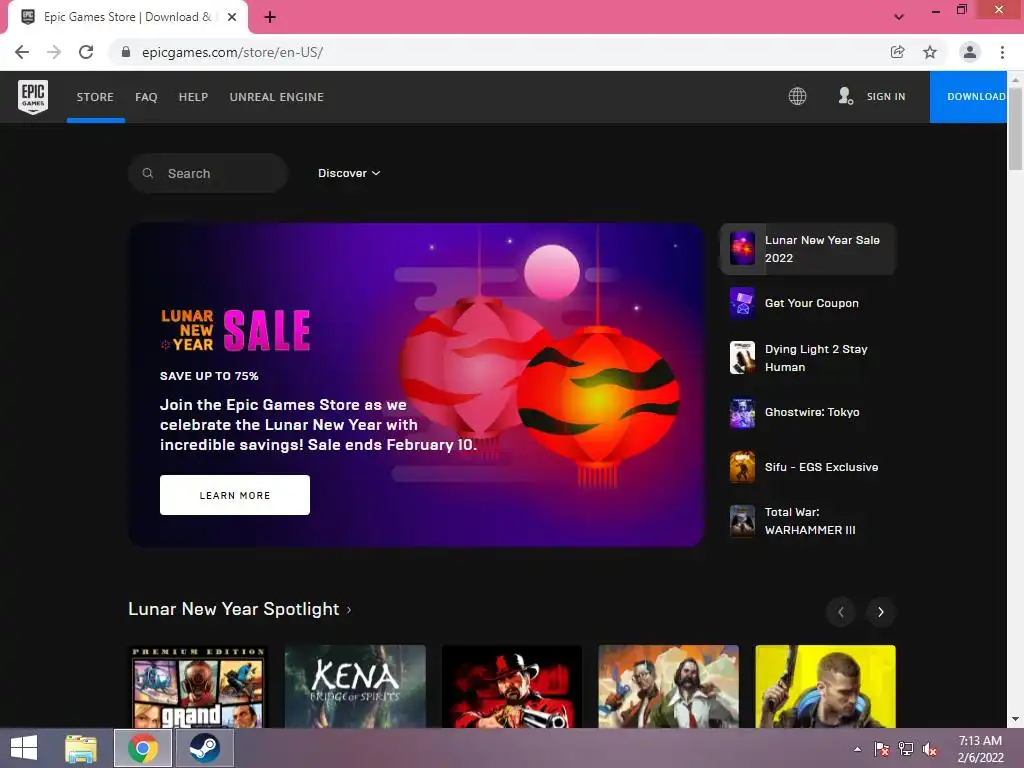Click the Lunar New Year Sale hero banner image

[416, 385]
